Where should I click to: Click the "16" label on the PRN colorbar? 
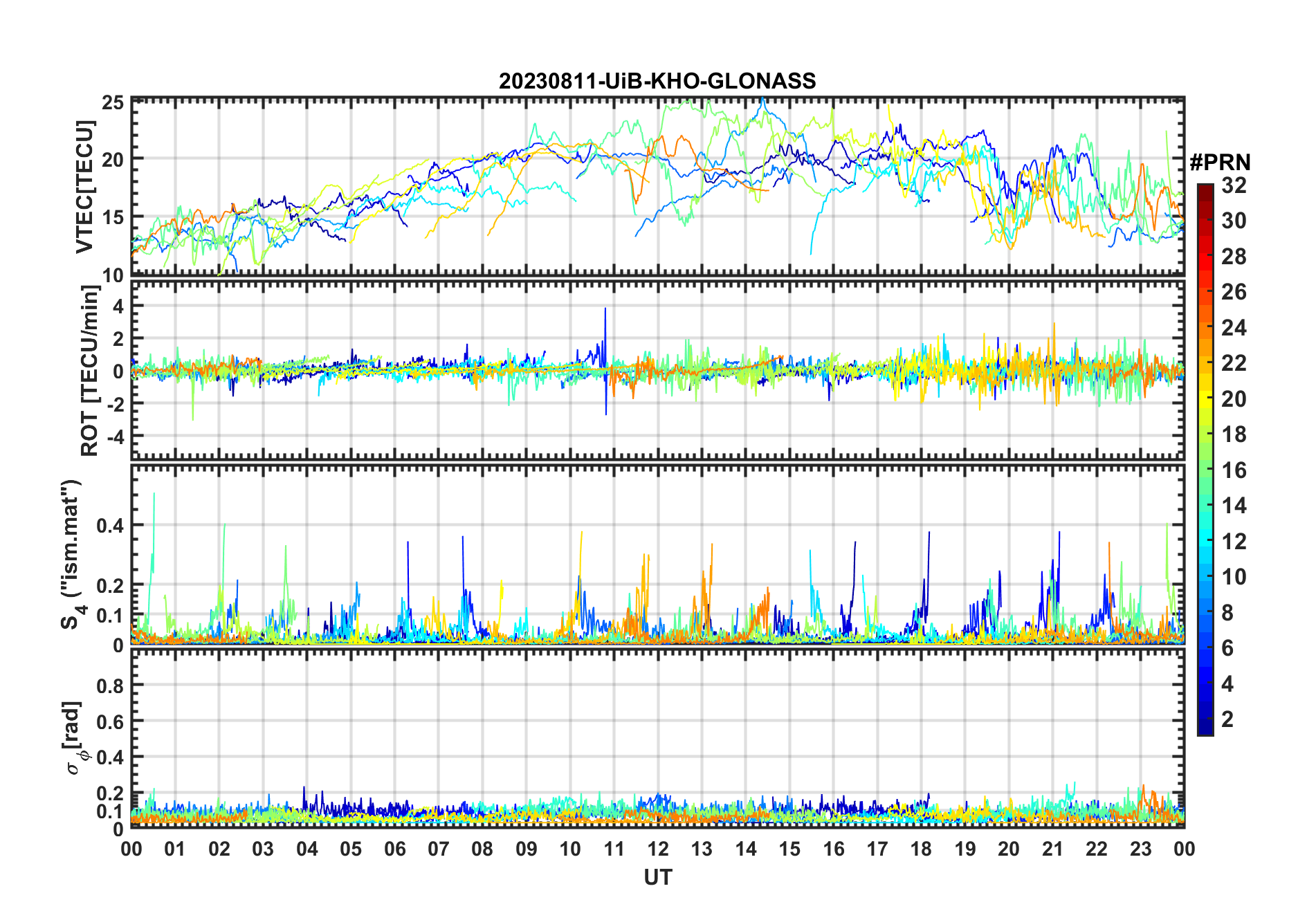[x=1234, y=470]
